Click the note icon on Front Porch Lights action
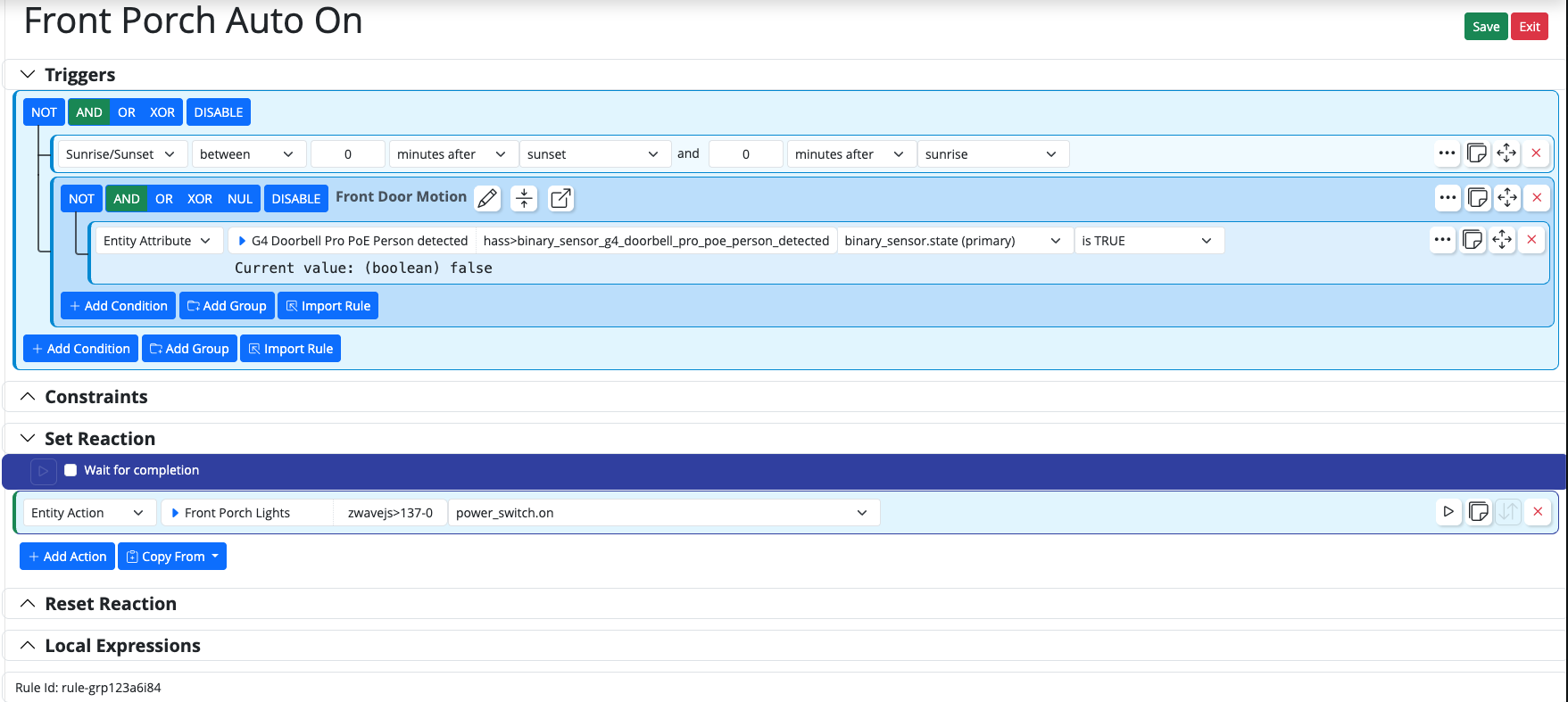1568x702 pixels. pos(1479,512)
